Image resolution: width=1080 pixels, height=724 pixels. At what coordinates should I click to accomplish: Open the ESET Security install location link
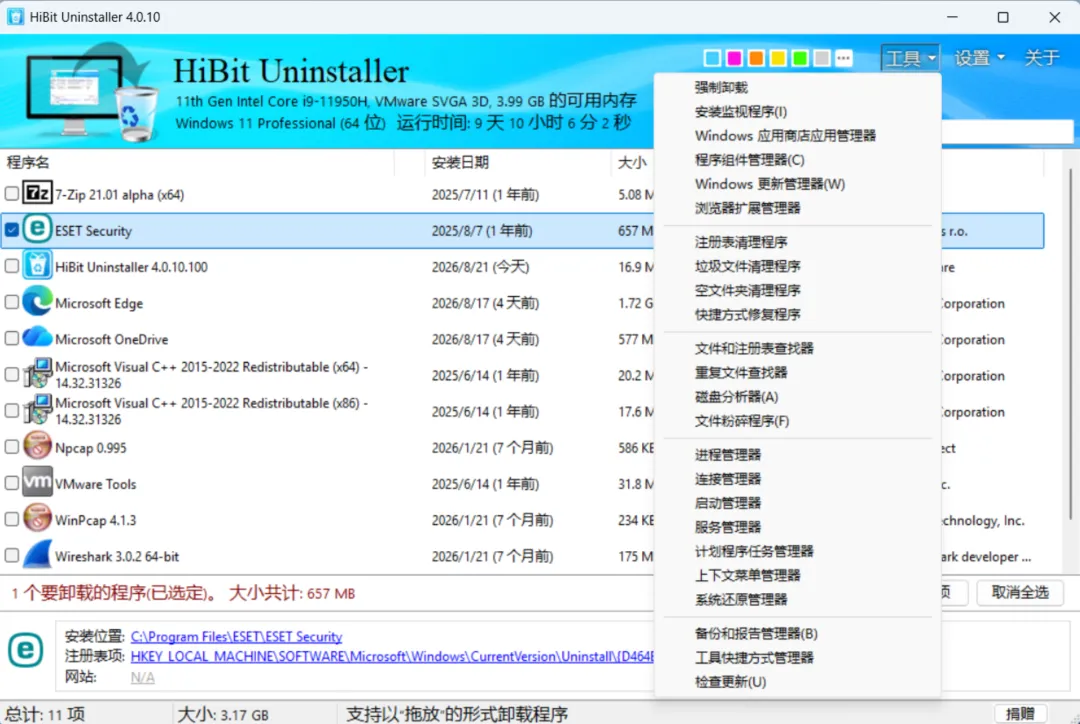coord(236,637)
